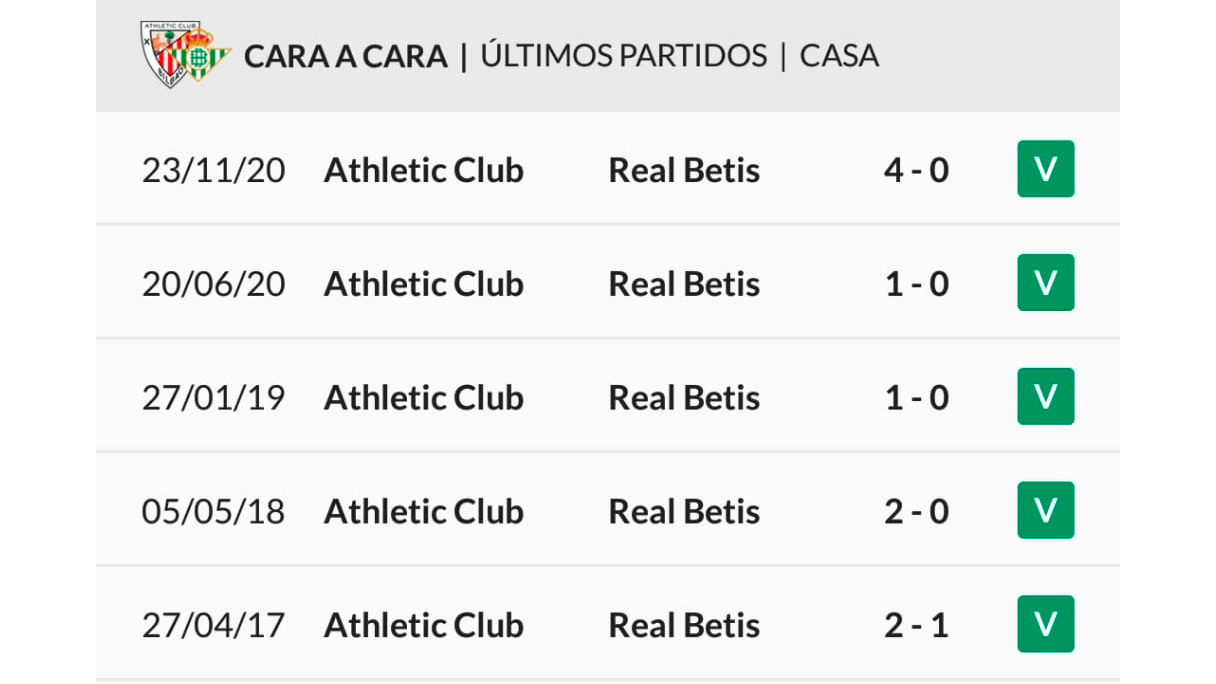Viewport: 1216px width, 684px height.
Task: Select the CARA A CARA tab
Action: click(x=346, y=56)
